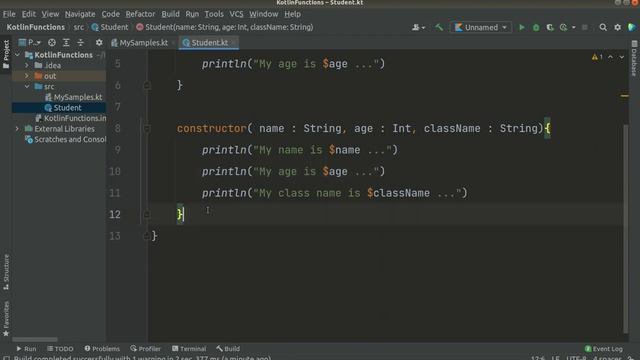Open the VCS menu
640x360 pixels.
click(x=236, y=14)
